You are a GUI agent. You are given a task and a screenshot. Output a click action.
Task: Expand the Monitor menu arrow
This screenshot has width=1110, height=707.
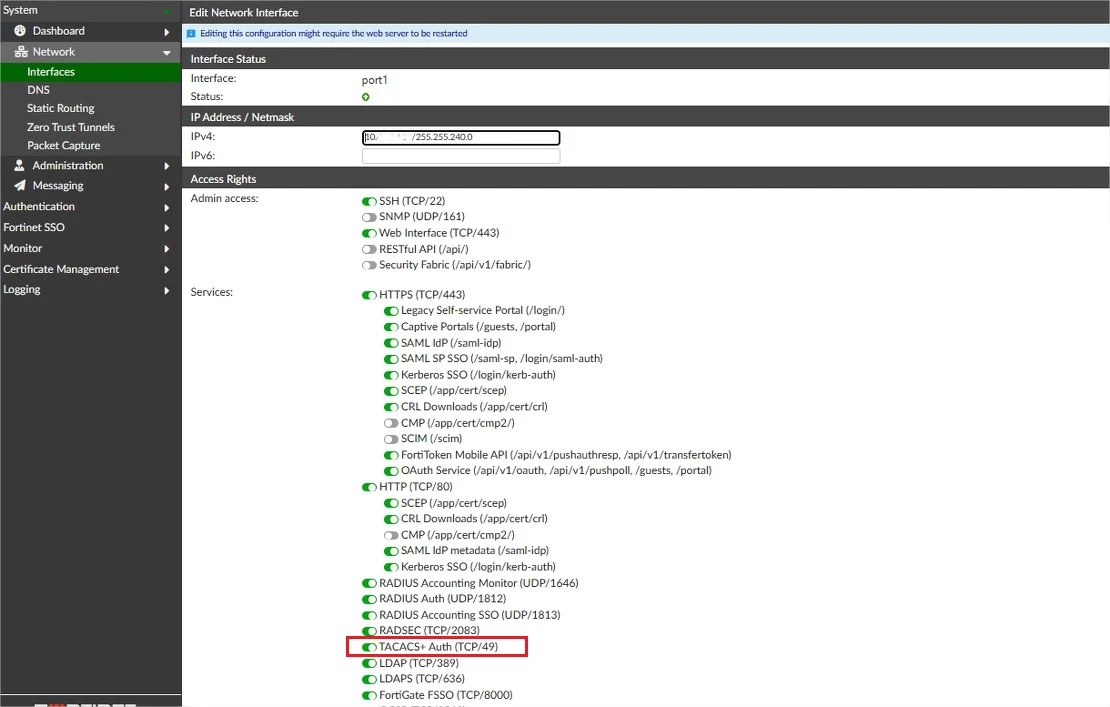166,249
